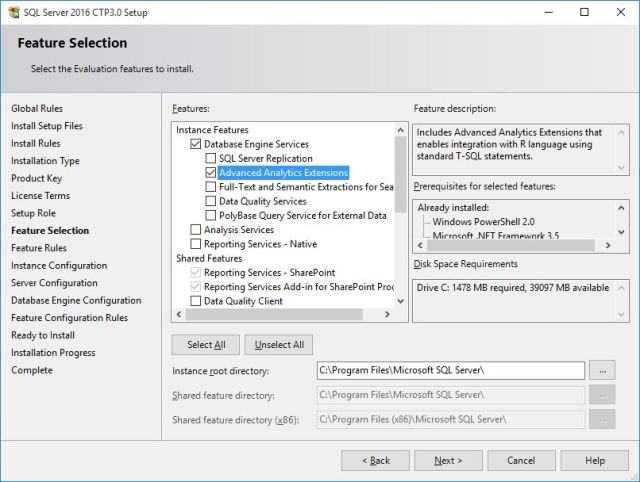The height and width of the screenshot is (482, 640).
Task: Open Help for Feature Selection
Action: [x=594, y=460]
